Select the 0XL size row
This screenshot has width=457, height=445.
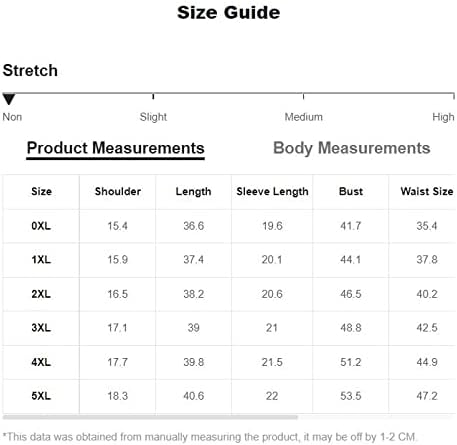tap(229, 226)
